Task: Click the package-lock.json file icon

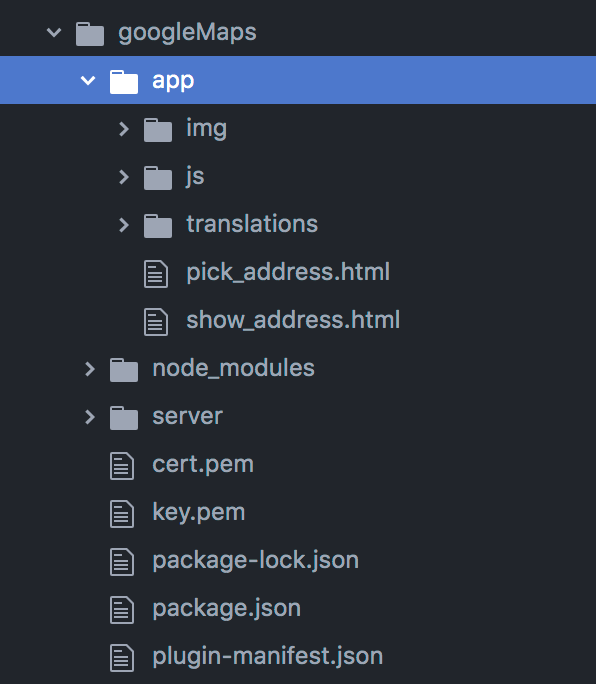Action: tap(122, 562)
